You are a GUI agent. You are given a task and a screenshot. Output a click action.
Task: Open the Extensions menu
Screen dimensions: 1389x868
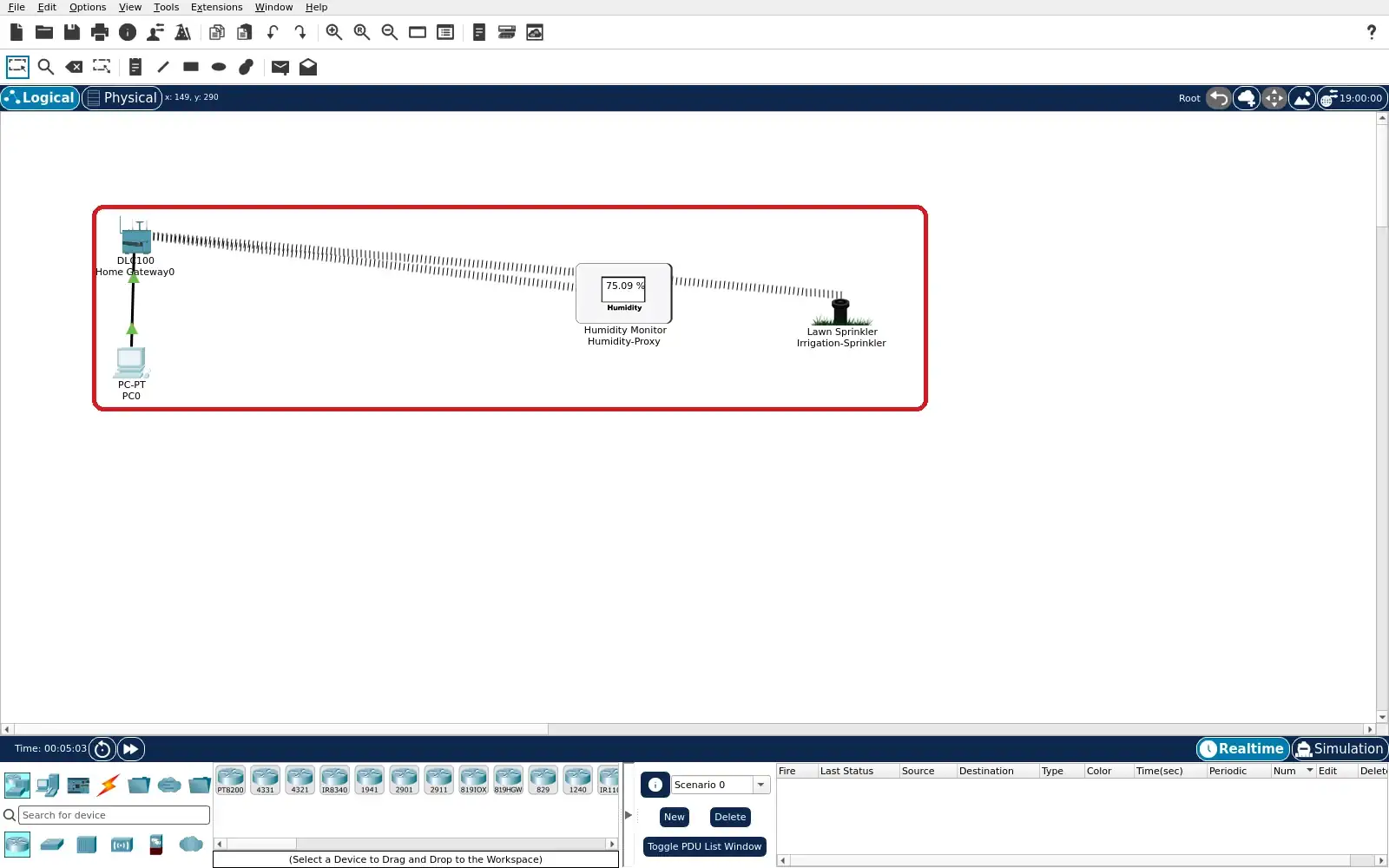tap(217, 7)
